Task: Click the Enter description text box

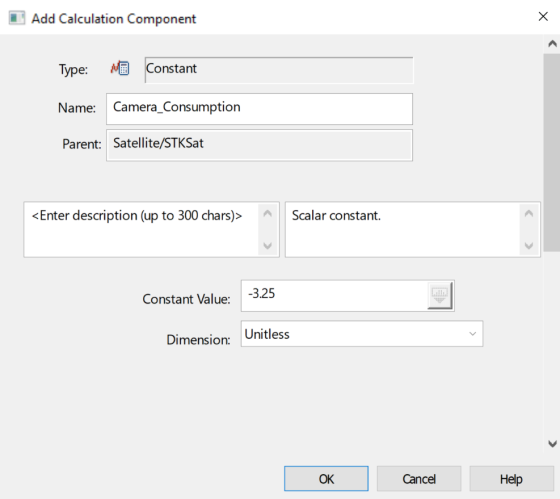Action: (141, 229)
